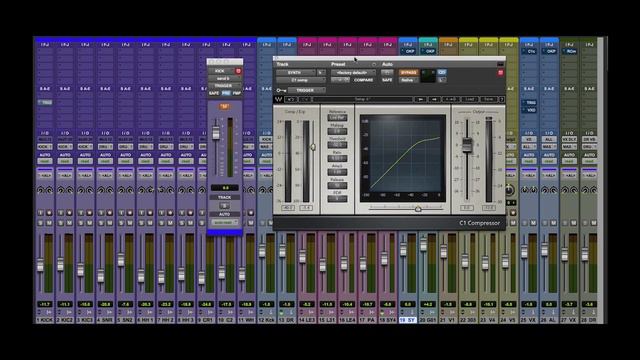Click the C1c insert on track 25
The image size is (640, 360).
(x=529, y=51)
